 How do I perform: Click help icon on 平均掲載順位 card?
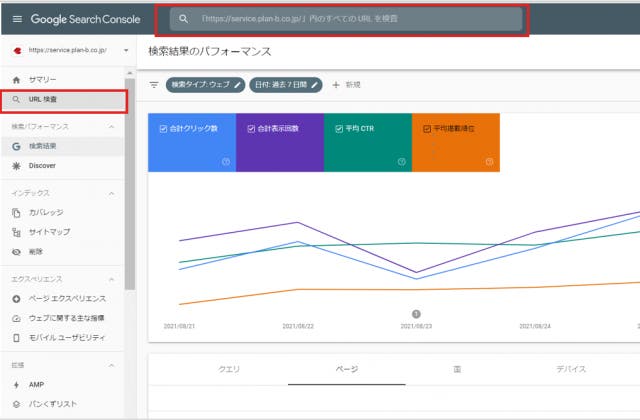pos(489,162)
